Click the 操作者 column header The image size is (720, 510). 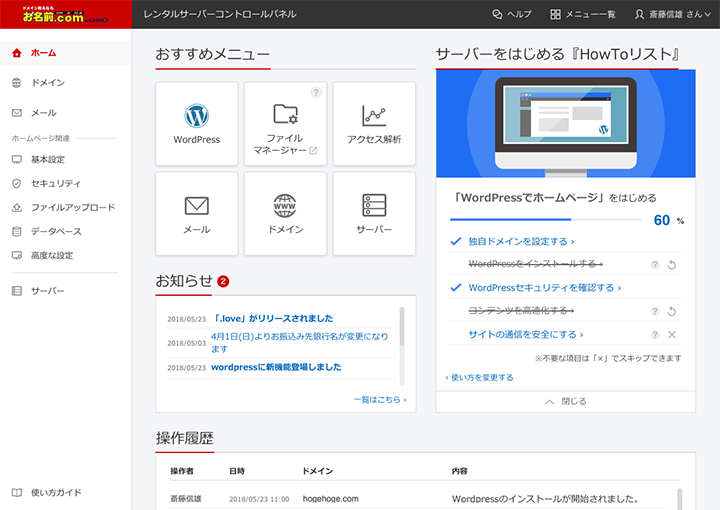[182, 471]
